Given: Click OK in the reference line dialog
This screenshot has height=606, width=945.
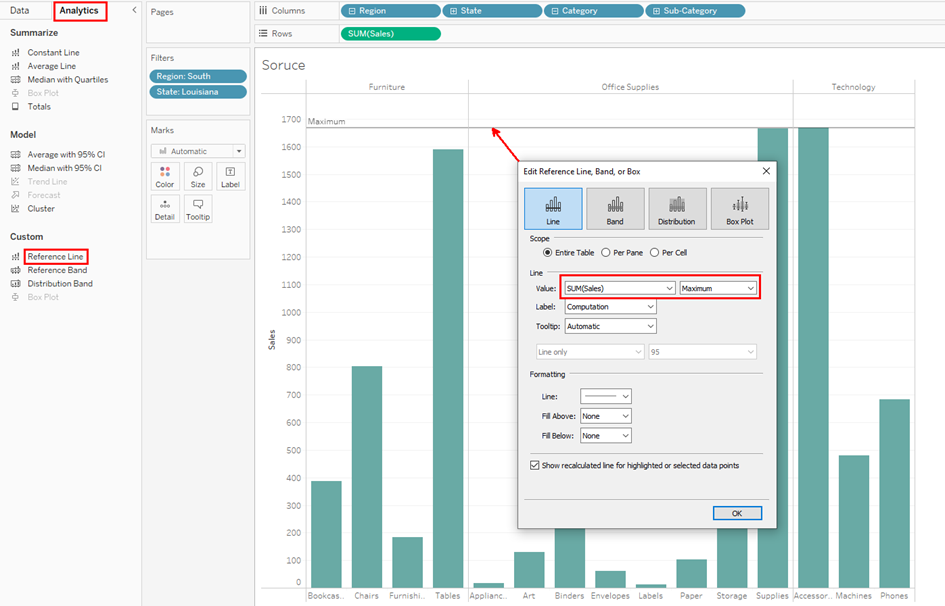Looking at the screenshot, I should tap(737, 513).
